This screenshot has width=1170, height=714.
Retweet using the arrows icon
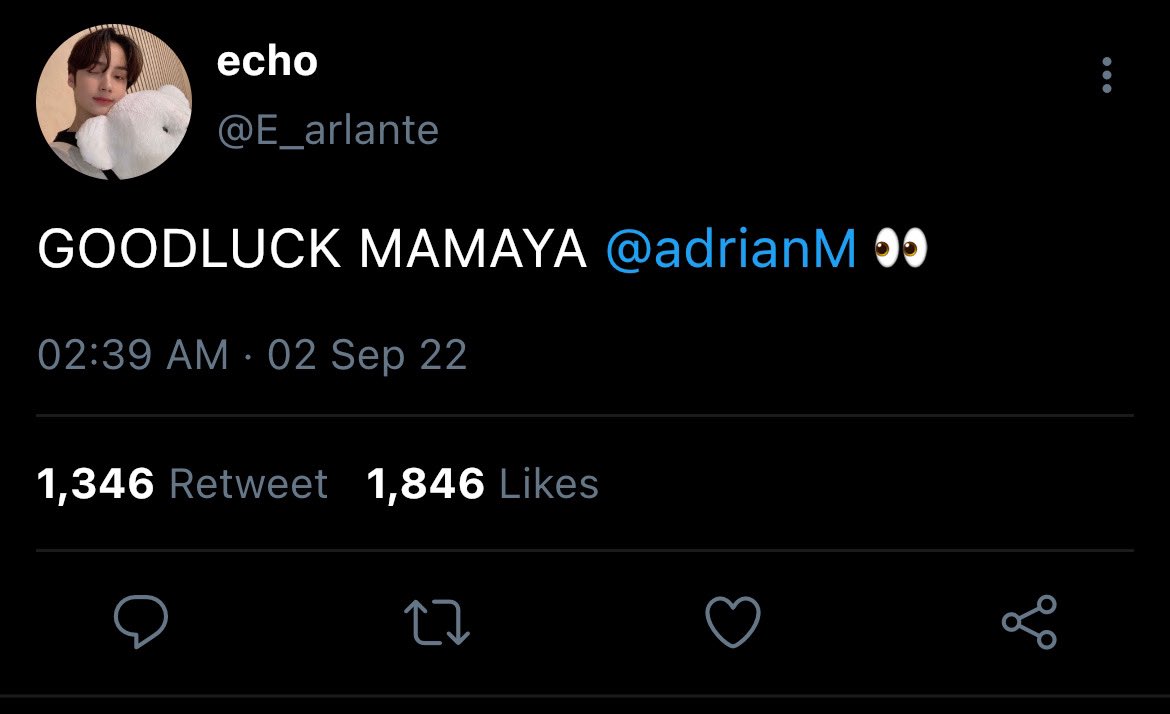coord(437,622)
